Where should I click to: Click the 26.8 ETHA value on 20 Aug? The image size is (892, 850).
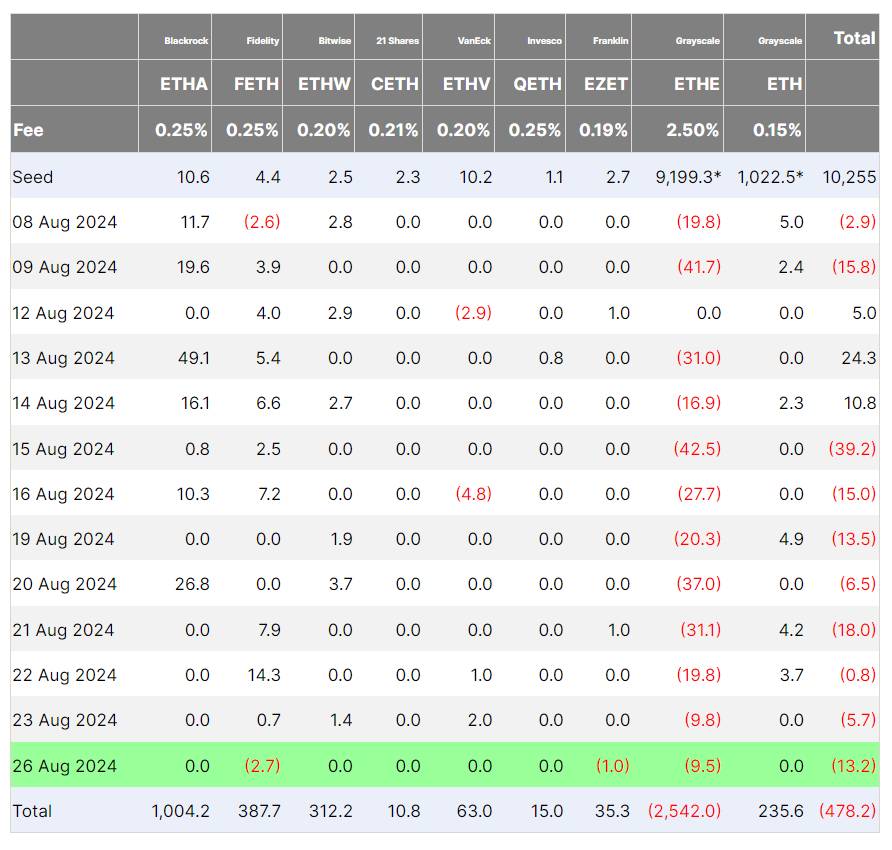(192, 584)
